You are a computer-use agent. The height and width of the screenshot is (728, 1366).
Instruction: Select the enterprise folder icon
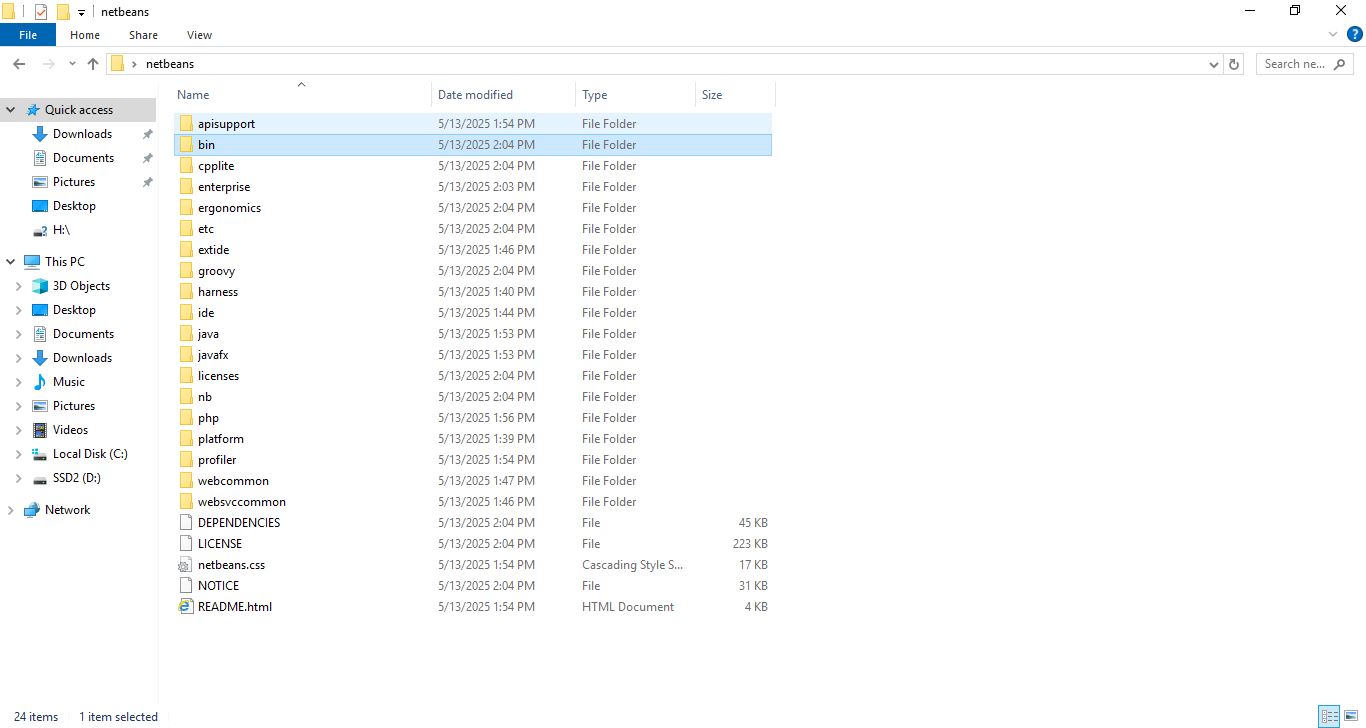pos(186,187)
